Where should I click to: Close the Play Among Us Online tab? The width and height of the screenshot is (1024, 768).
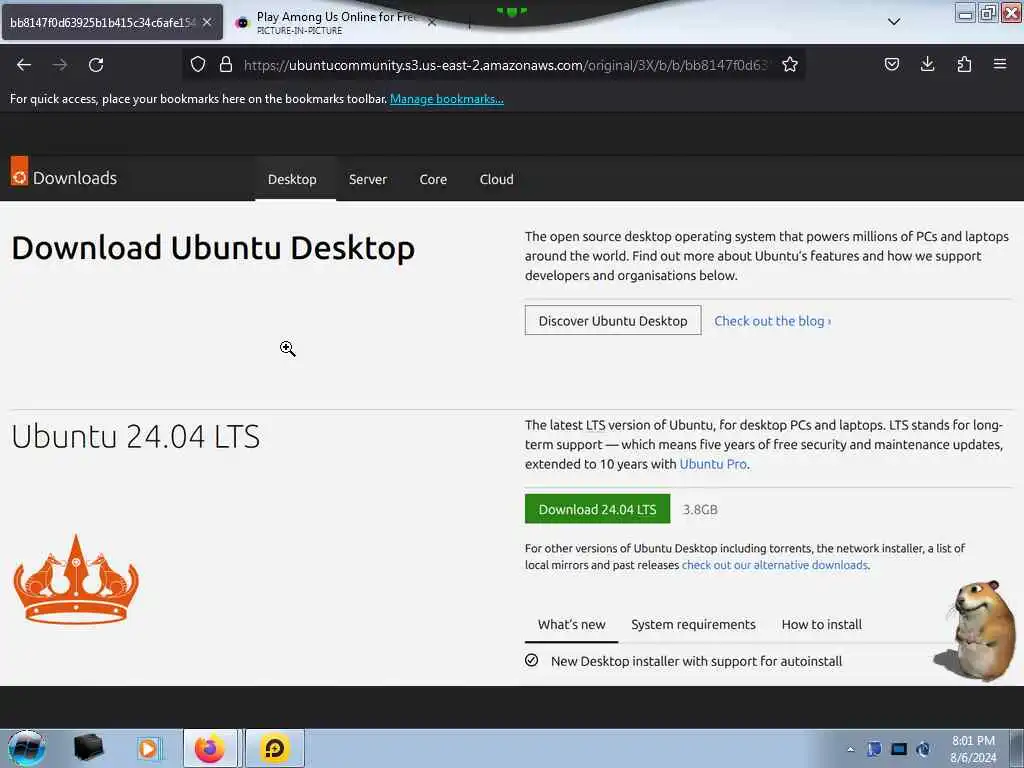(x=432, y=22)
